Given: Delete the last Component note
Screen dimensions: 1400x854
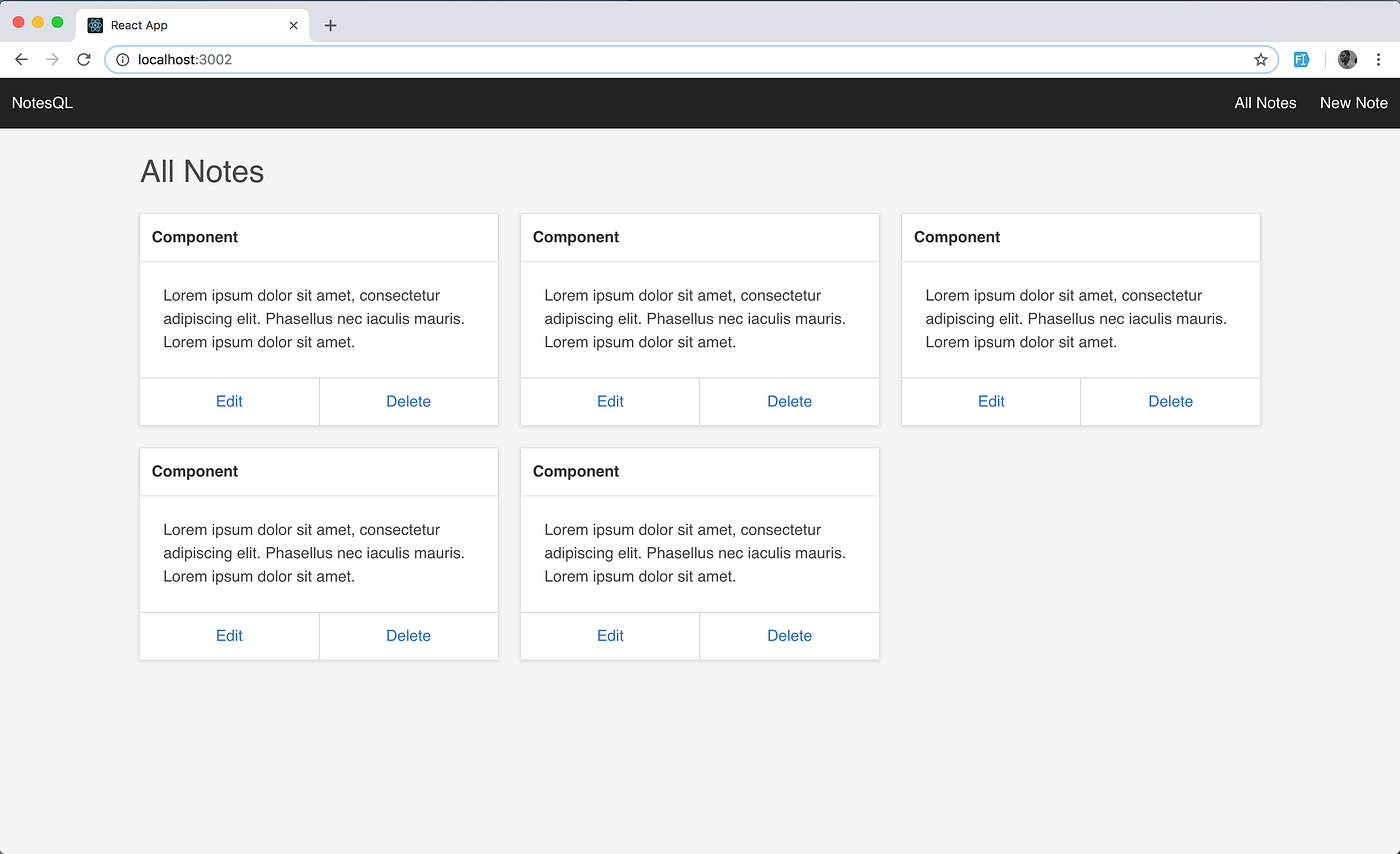Looking at the screenshot, I should click(789, 635).
